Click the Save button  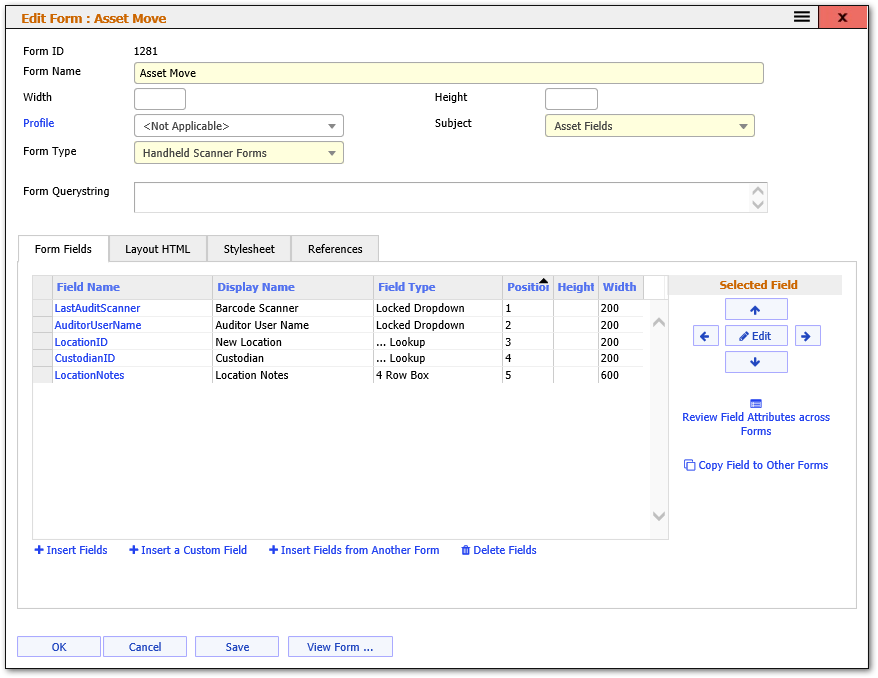click(x=237, y=646)
